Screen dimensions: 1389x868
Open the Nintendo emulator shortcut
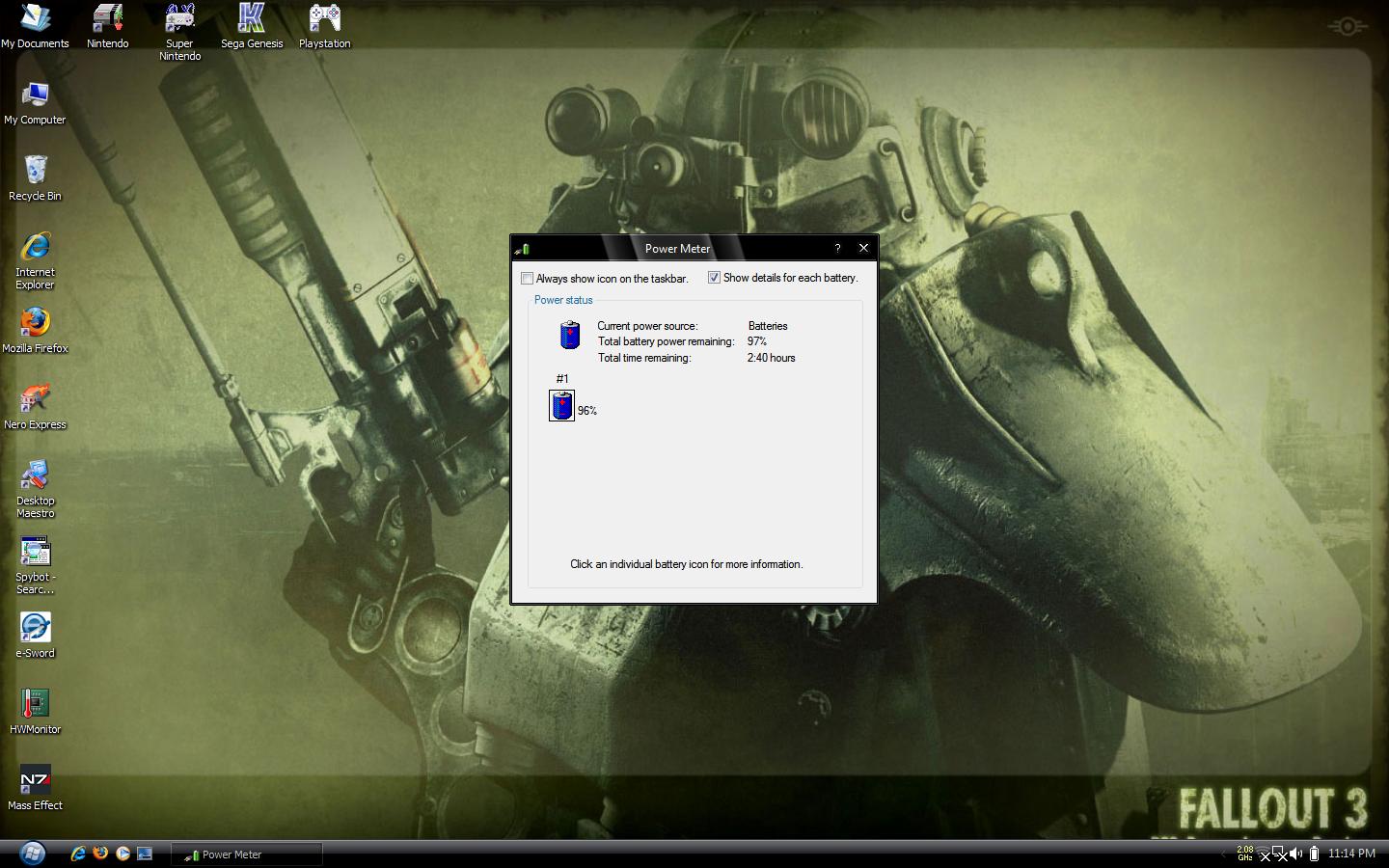(107, 26)
